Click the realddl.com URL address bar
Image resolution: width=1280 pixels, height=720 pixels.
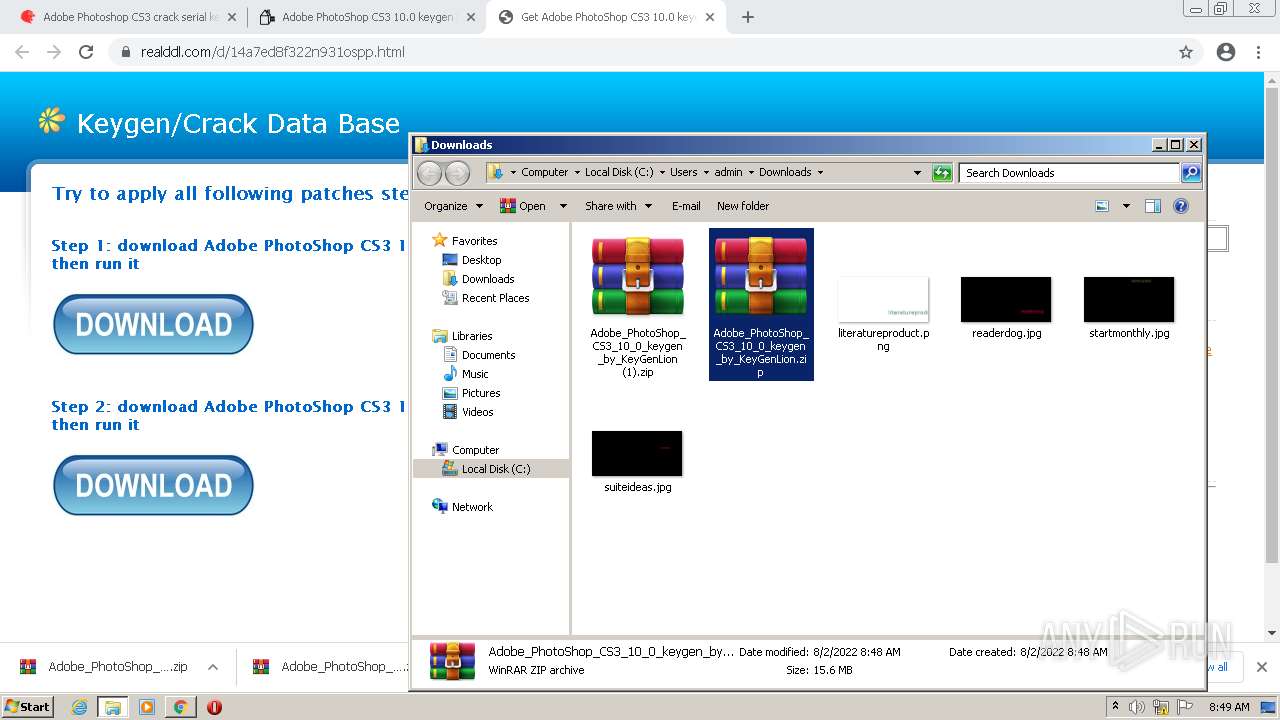coord(641,52)
